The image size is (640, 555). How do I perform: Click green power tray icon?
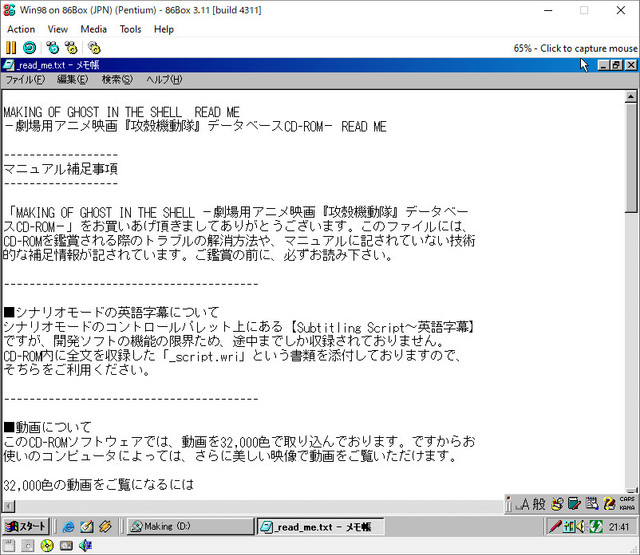(x=596, y=527)
